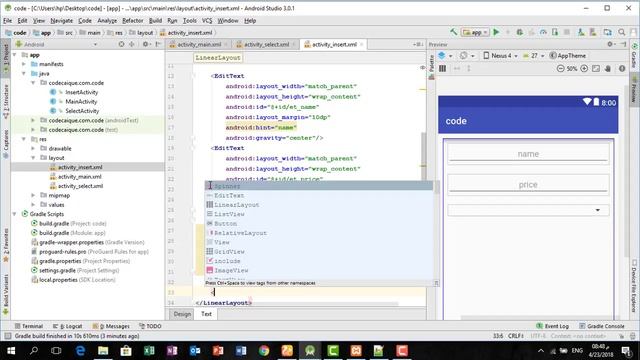Open the TODO tool window
Image resolution: width=640 pixels, height=360 pixels.
(150, 326)
